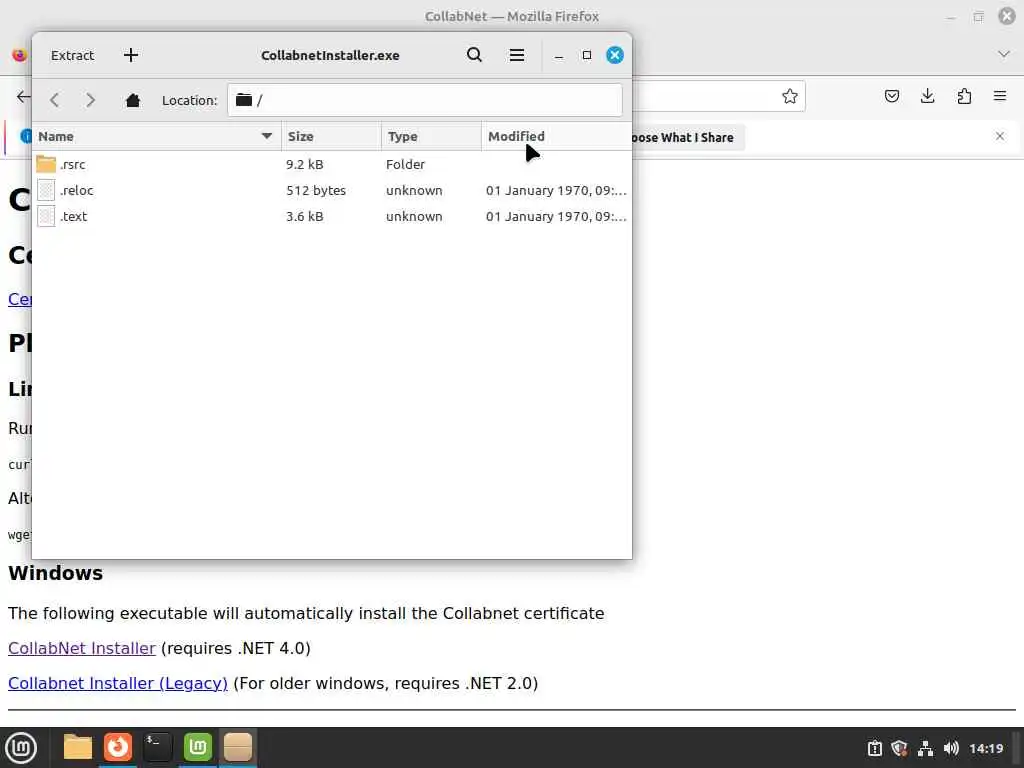Go to archive home location

tap(133, 100)
